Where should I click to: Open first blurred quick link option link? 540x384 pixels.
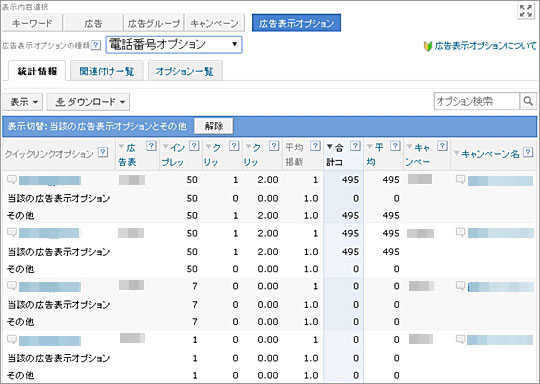click(50, 180)
